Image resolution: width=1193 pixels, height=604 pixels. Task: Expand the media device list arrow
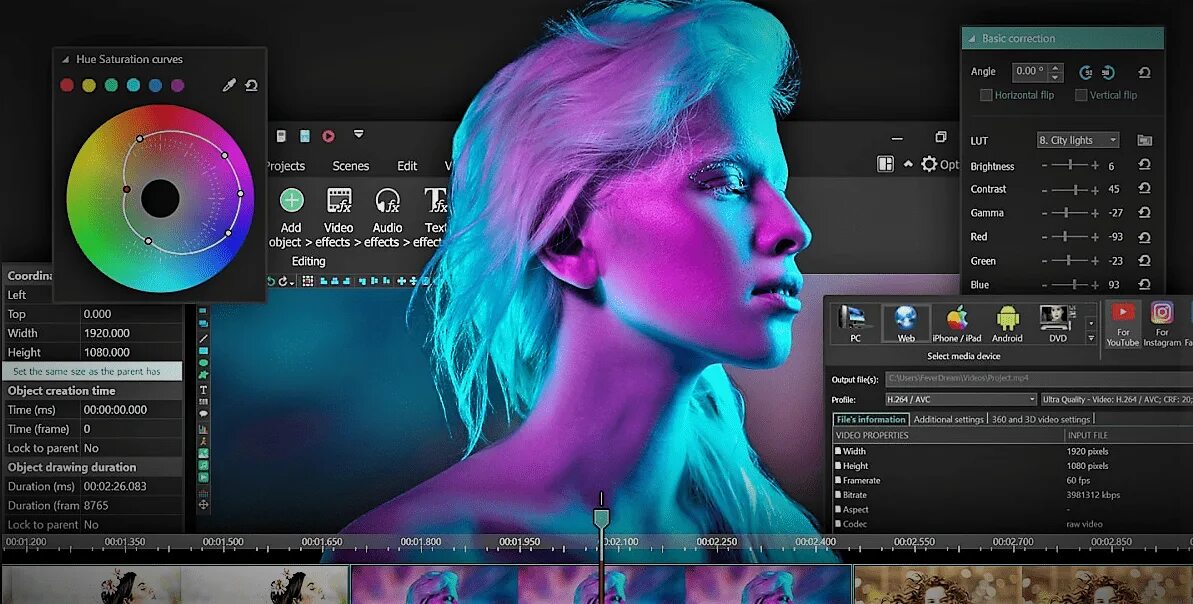(1090, 338)
